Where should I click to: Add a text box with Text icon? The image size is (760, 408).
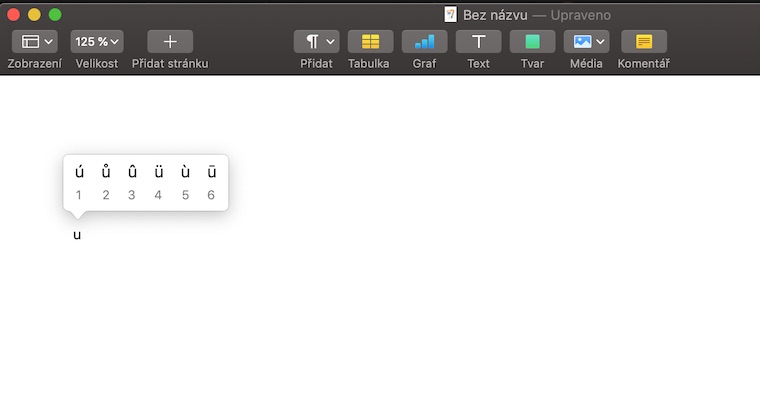point(478,42)
